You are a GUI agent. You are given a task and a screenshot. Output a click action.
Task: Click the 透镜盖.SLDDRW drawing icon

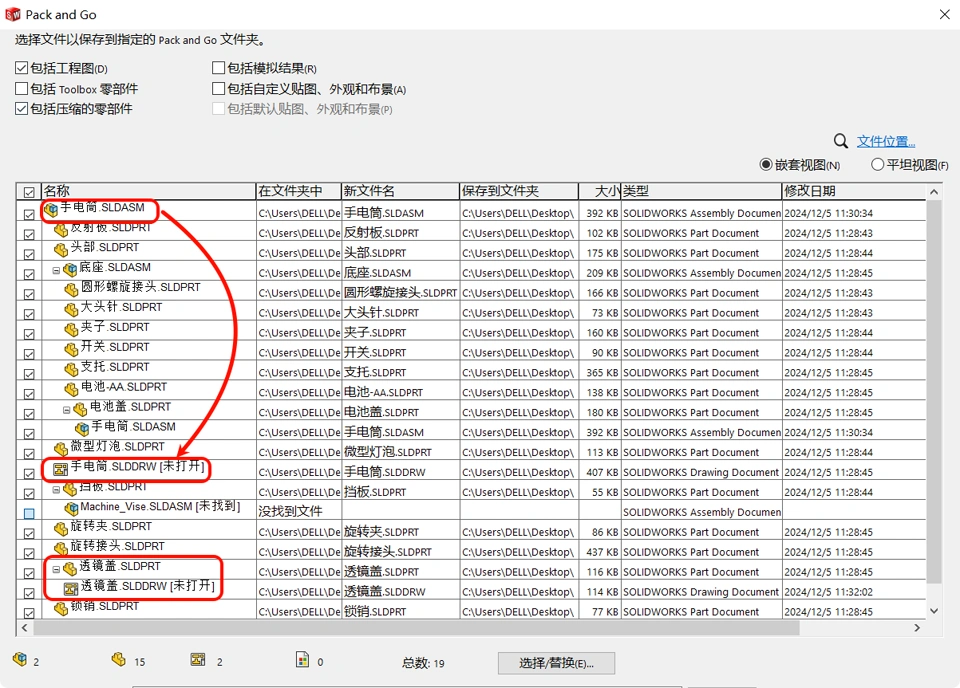click(71, 588)
